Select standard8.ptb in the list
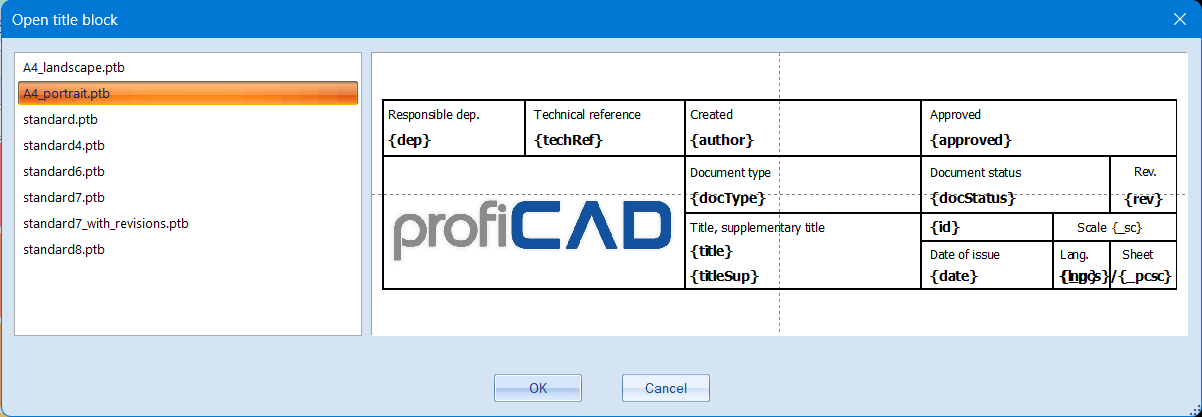Screen dimensions: 1202x417 pyautogui.click(x=188, y=249)
